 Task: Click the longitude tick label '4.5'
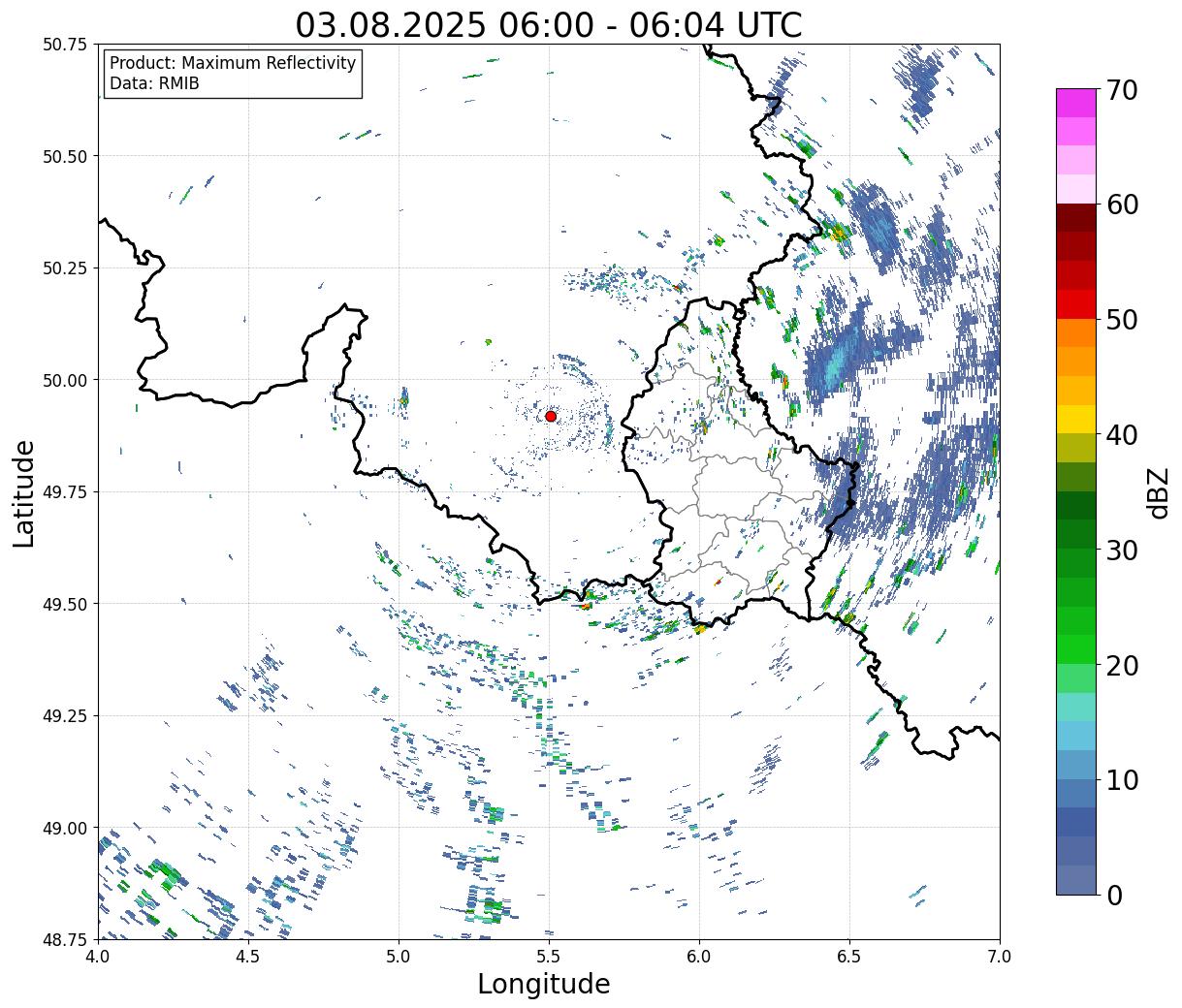[248, 957]
